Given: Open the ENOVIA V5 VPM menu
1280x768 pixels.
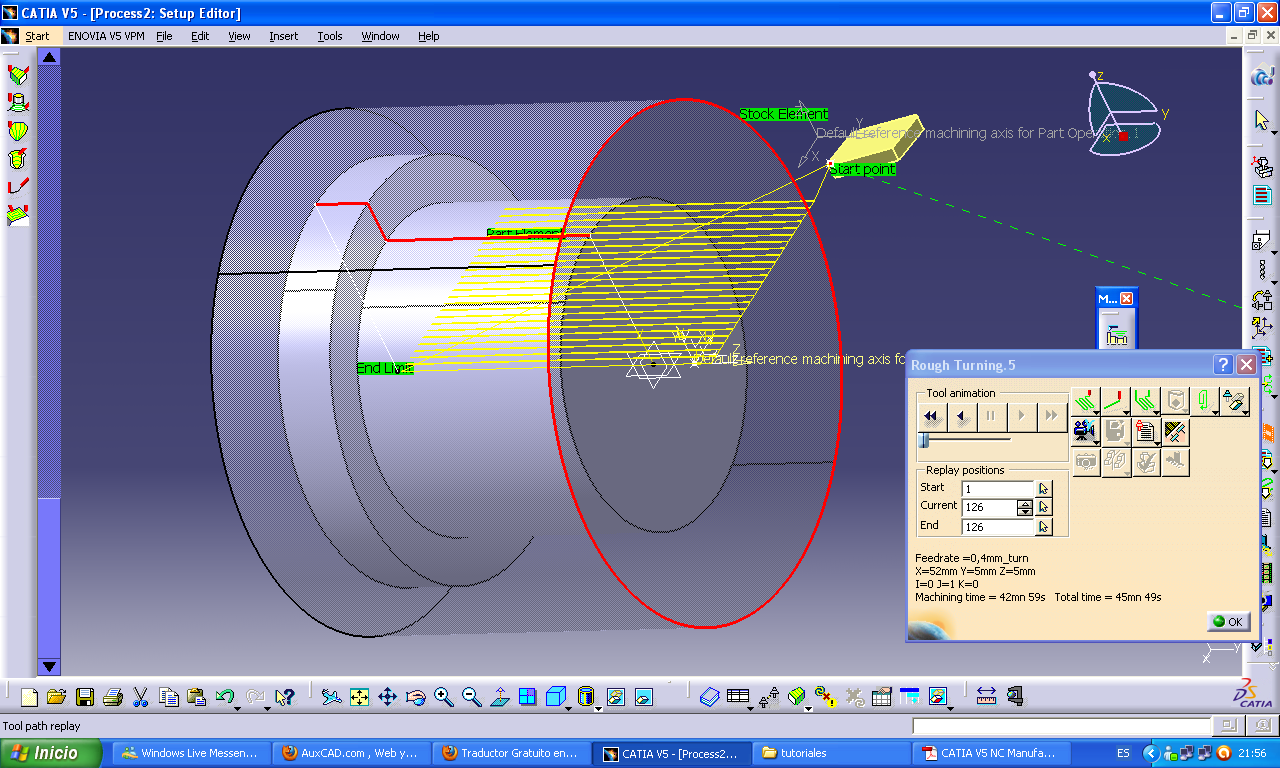Looking at the screenshot, I should coord(106,36).
